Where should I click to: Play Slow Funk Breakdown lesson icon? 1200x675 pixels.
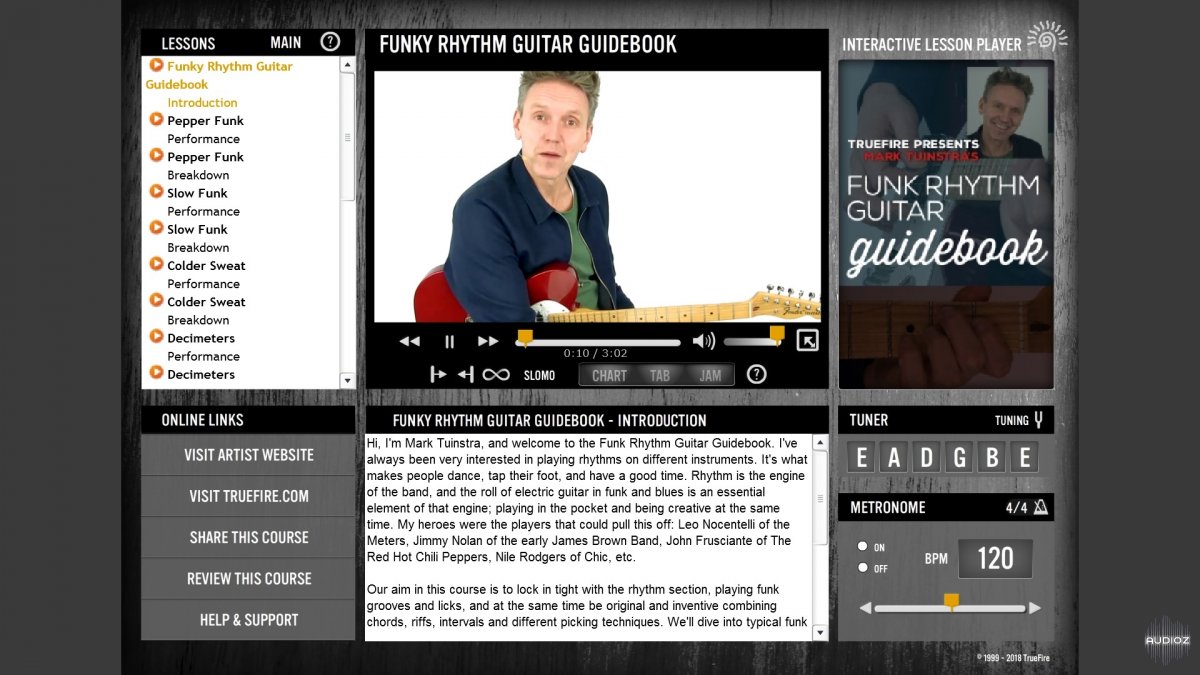(156, 227)
